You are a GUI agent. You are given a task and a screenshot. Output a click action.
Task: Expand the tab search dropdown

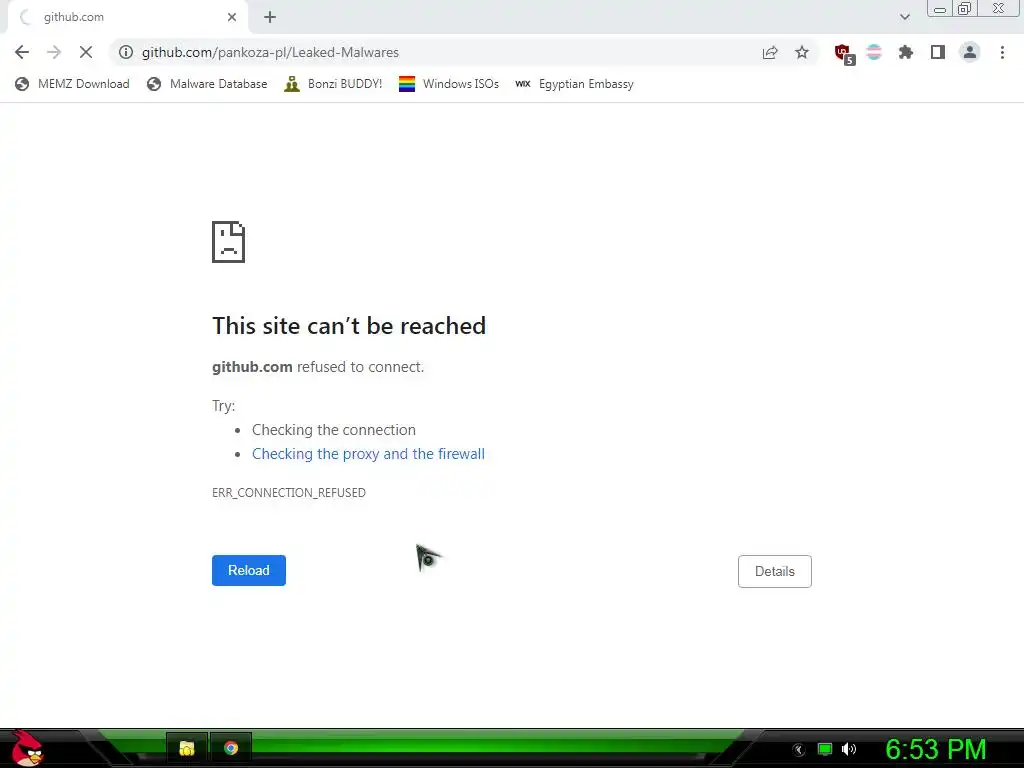pos(904,17)
